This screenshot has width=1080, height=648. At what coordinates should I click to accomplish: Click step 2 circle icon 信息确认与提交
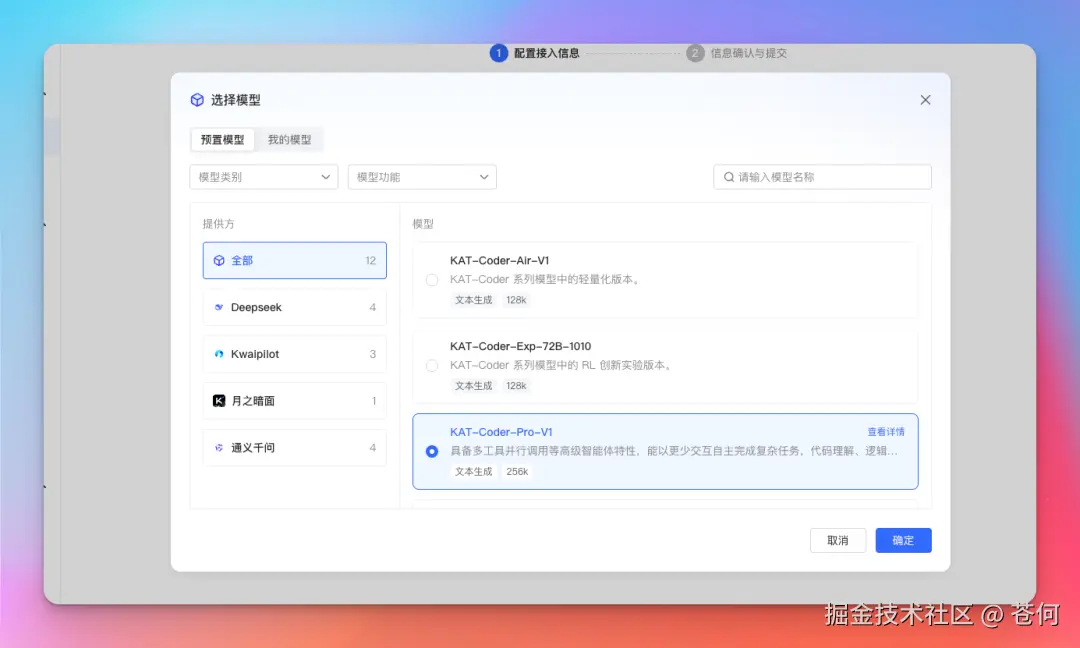coord(696,53)
